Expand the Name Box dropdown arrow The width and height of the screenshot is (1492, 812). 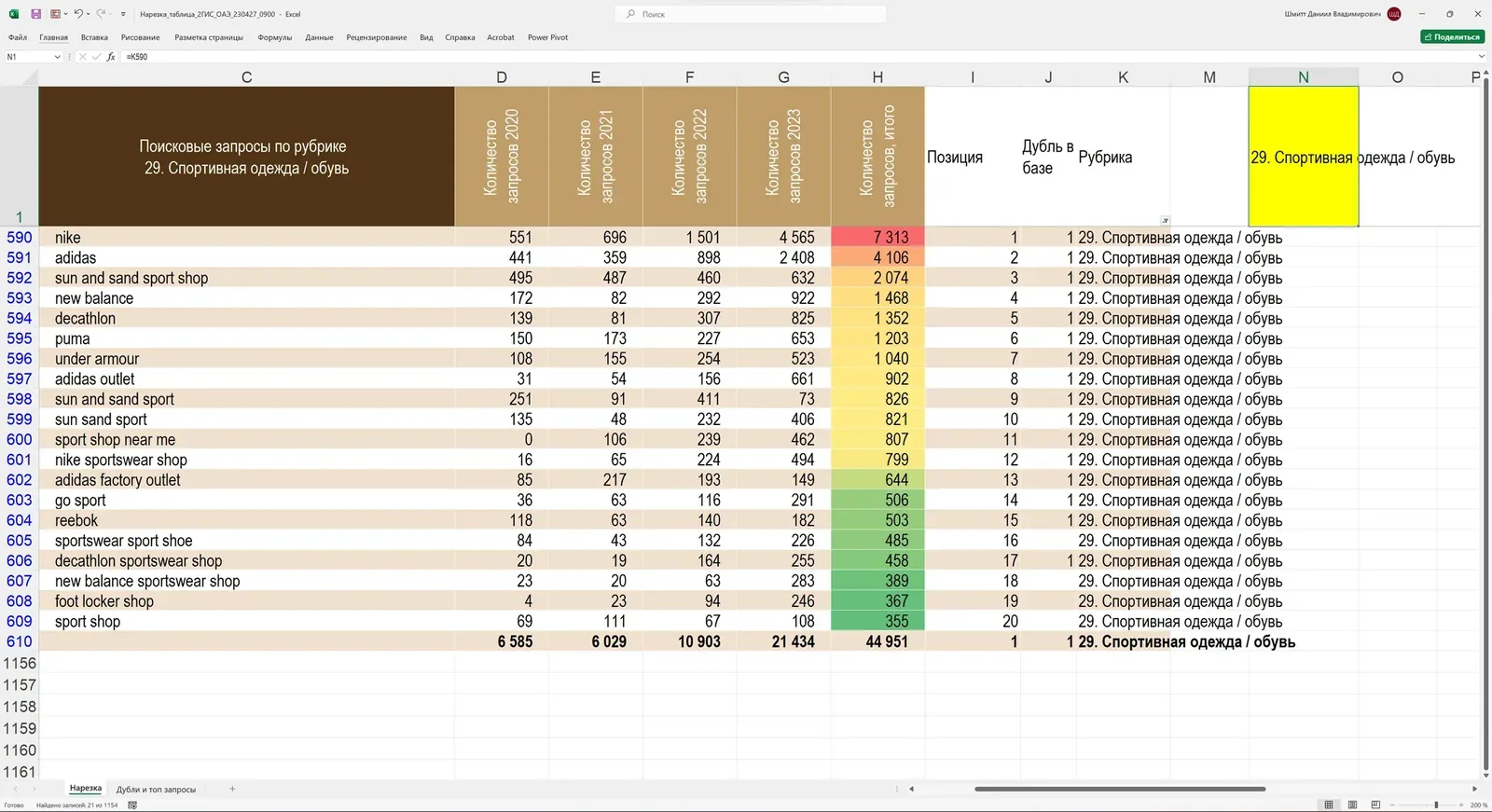pyautogui.click(x=58, y=57)
